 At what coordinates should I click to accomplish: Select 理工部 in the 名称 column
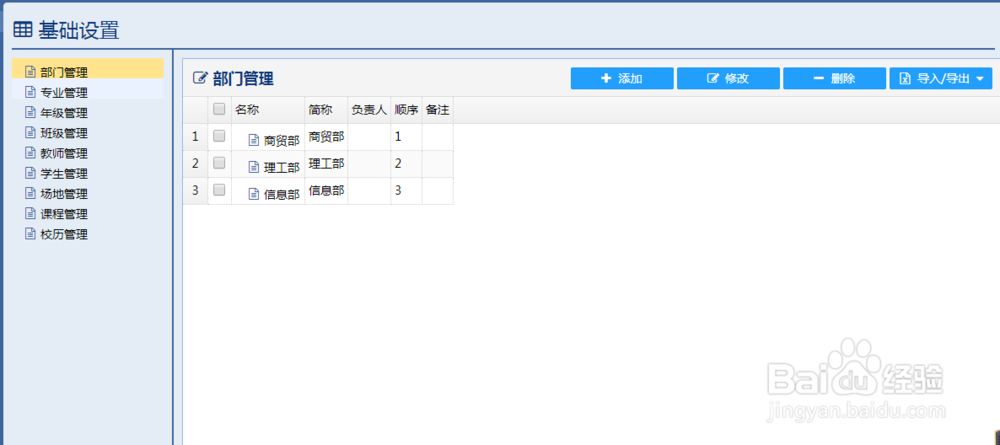(x=281, y=168)
